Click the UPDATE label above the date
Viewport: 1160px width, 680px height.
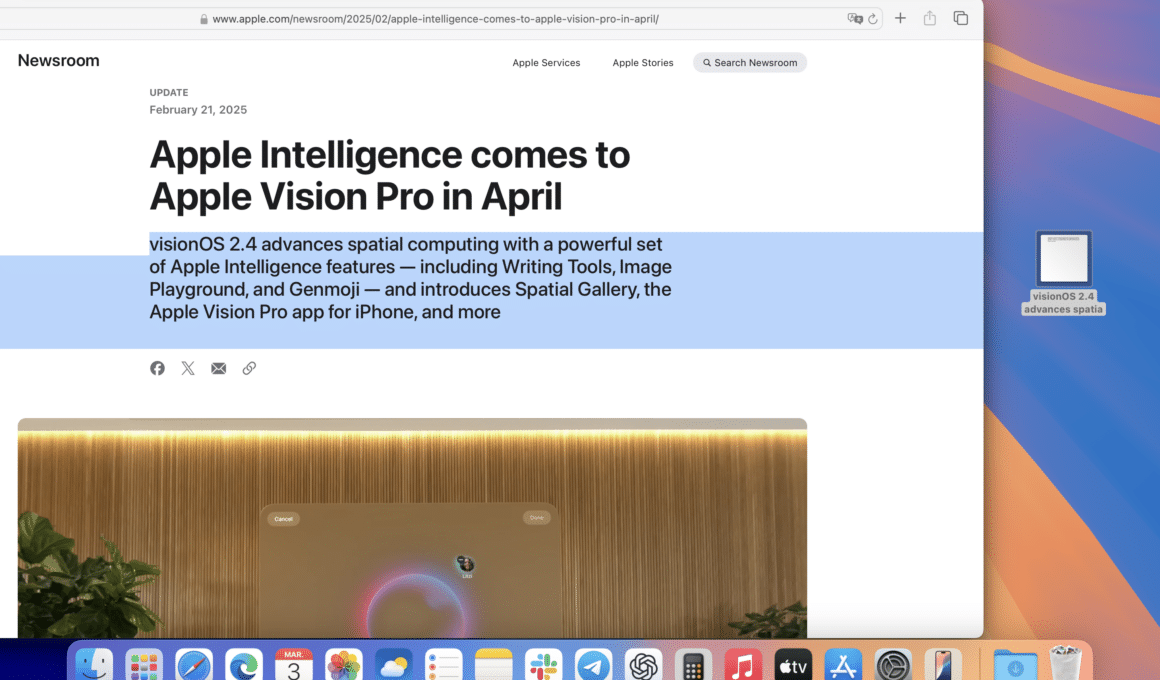pos(169,92)
